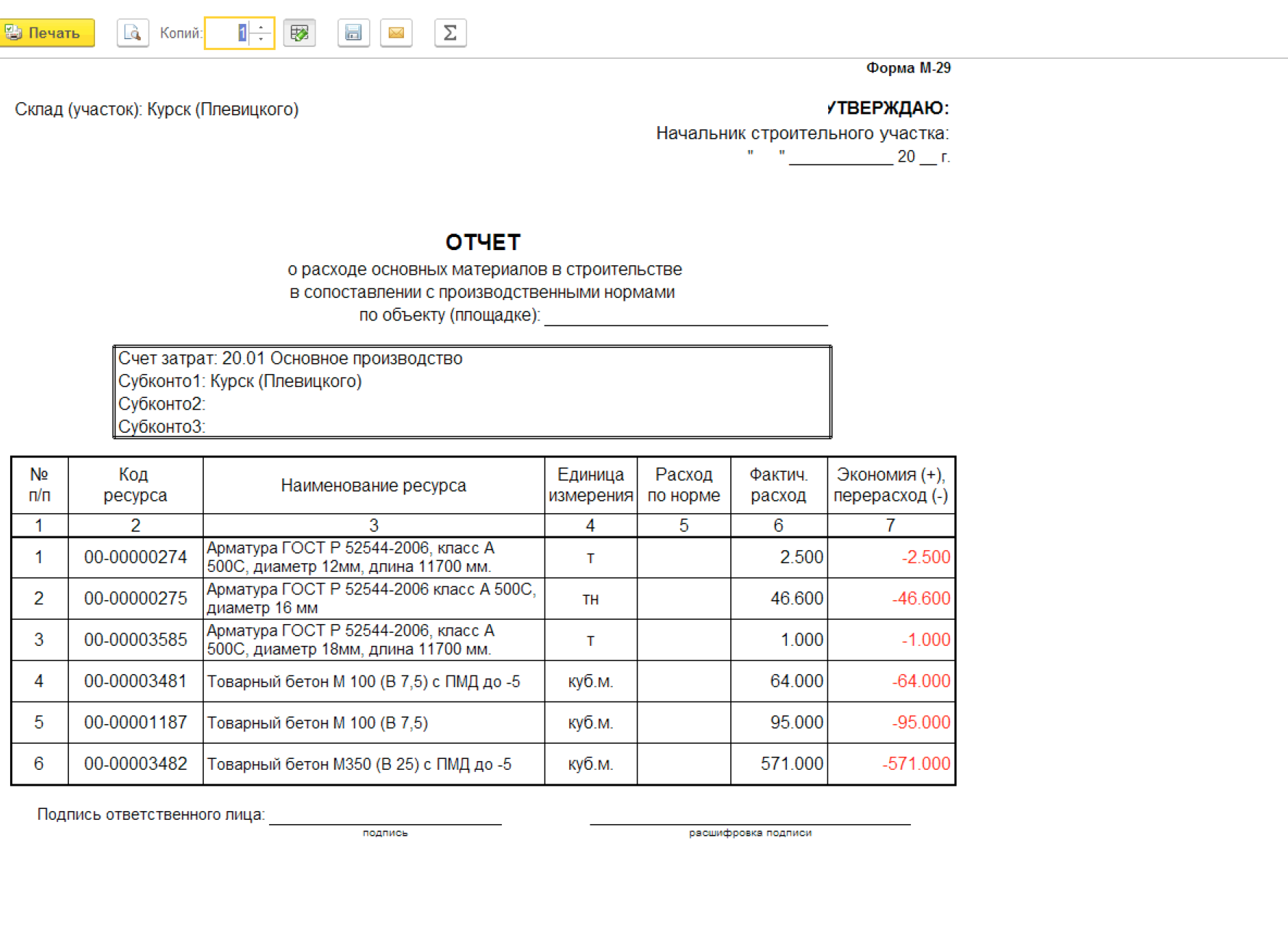Select resource code 00-00001187 cell
This screenshot has width=1288, height=951.
[136, 723]
